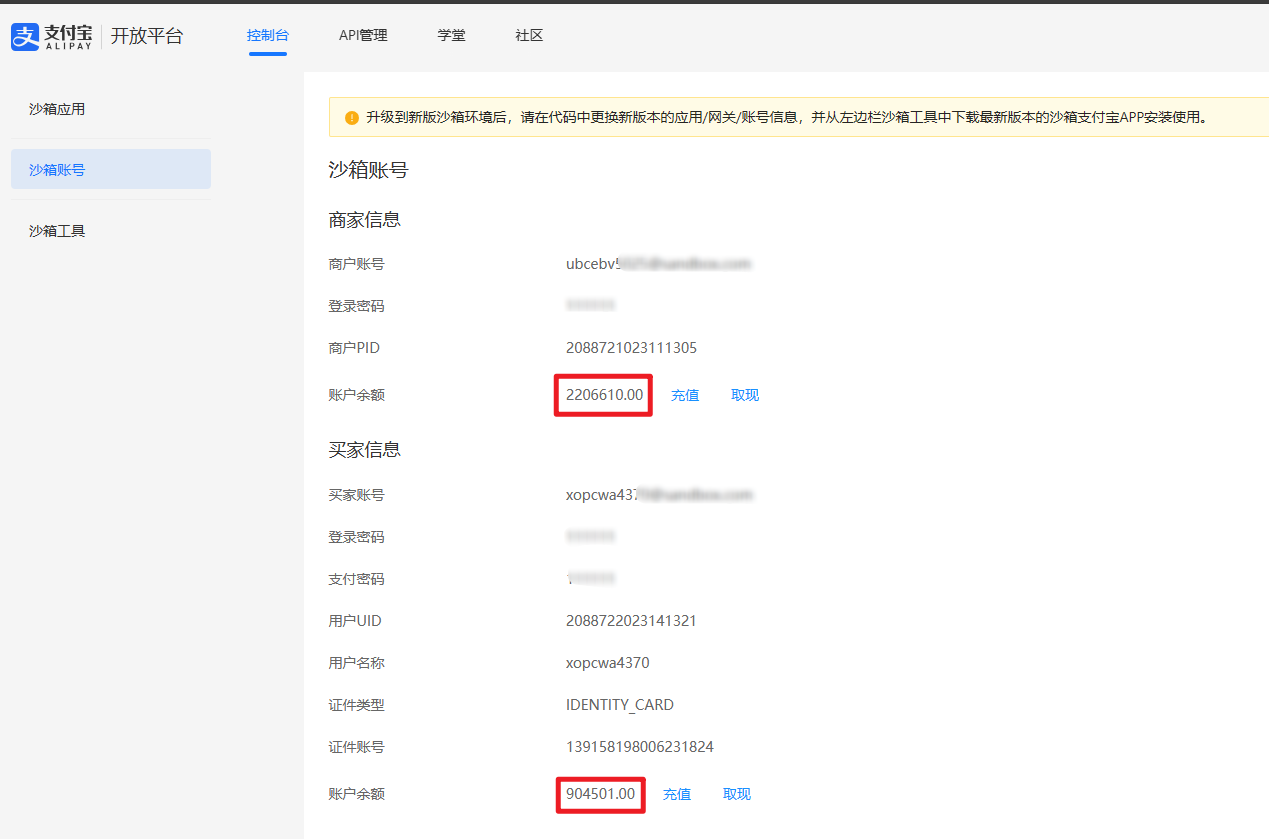
Task: Click ID number 139158198006231824
Action: click(x=640, y=747)
